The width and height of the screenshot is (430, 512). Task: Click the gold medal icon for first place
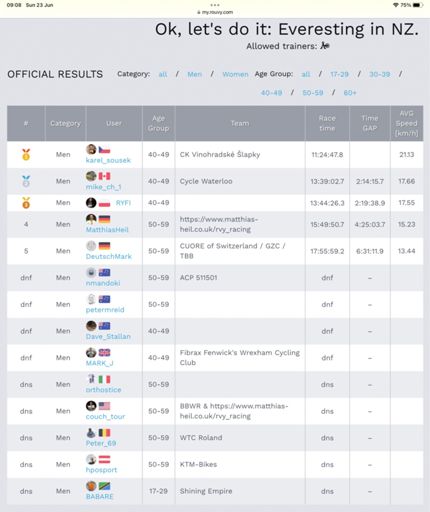(x=26, y=155)
